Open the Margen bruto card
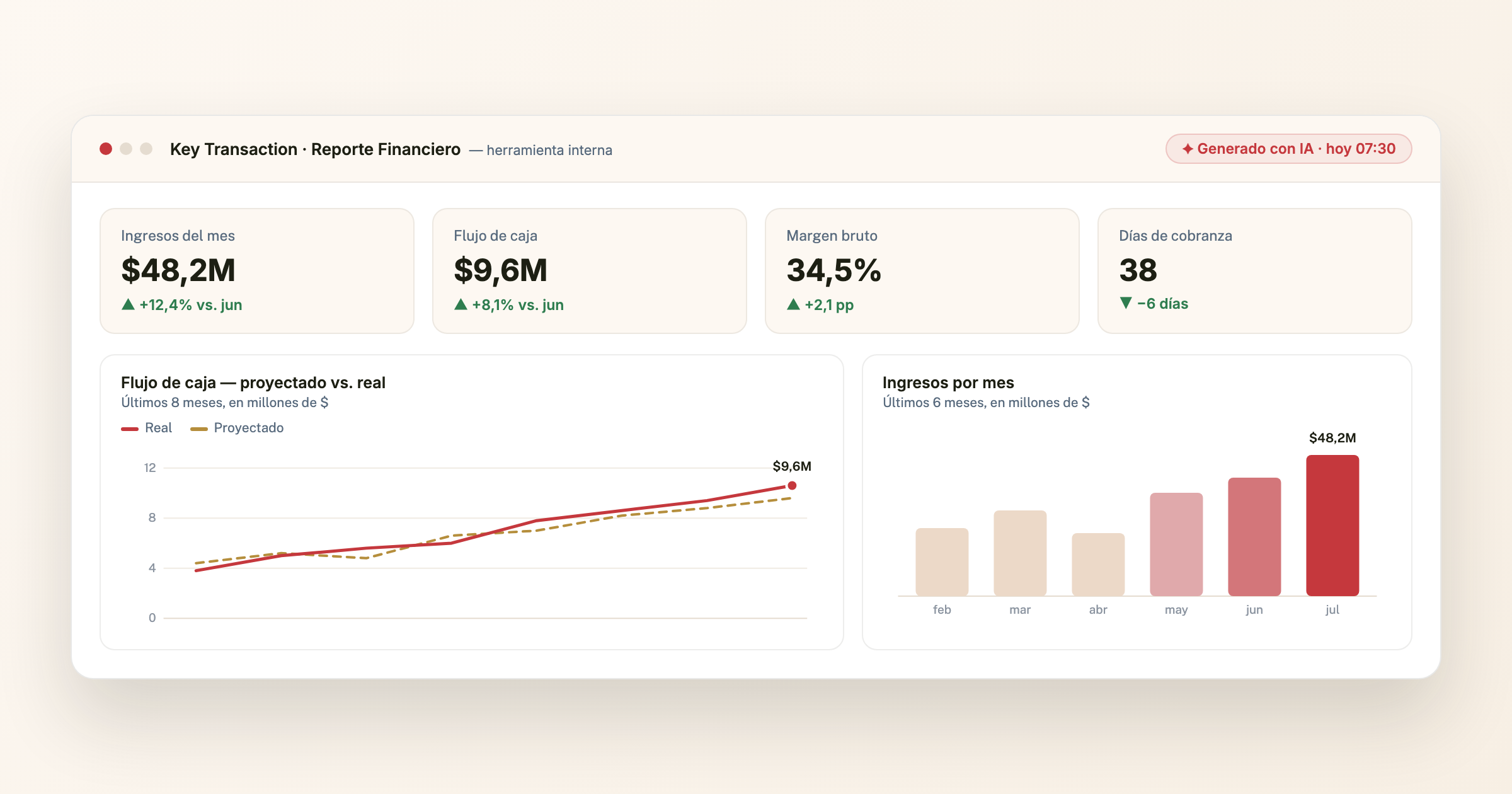Viewport: 1512px width, 794px height. click(x=922, y=271)
